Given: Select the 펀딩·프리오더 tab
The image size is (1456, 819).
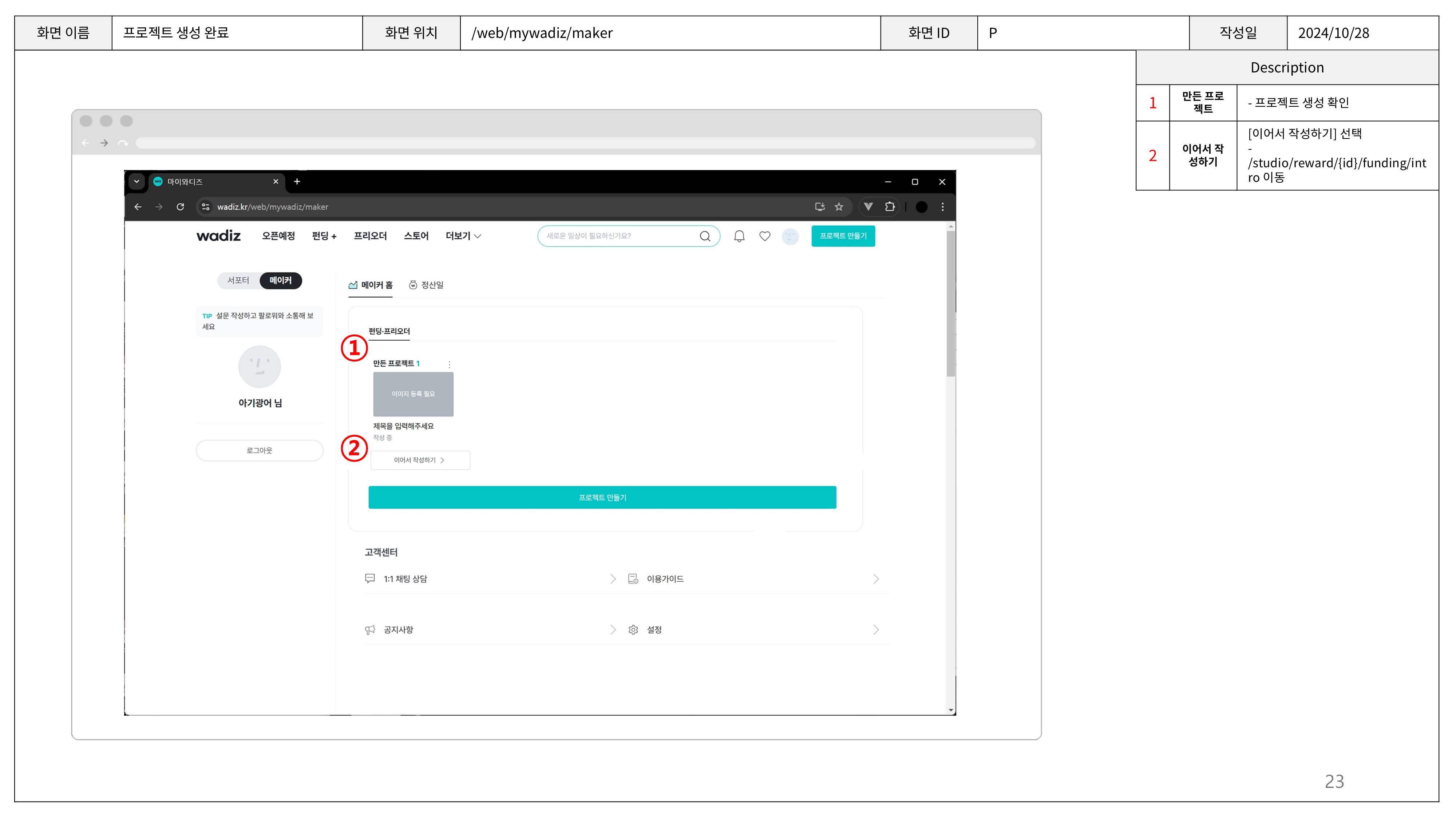Looking at the screenshot, I should coord(389,331).
